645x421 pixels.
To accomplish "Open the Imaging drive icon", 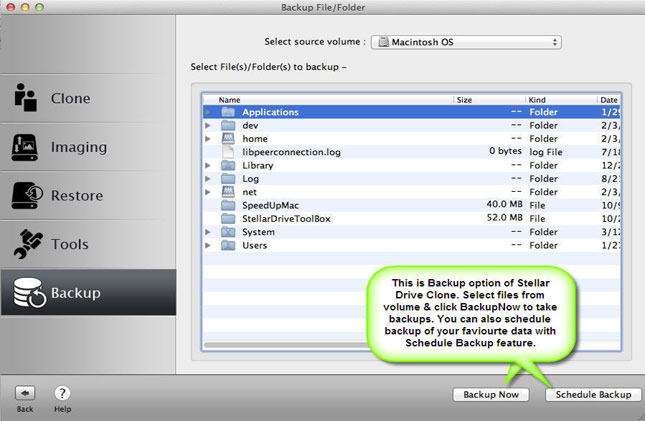I will 25,147.
